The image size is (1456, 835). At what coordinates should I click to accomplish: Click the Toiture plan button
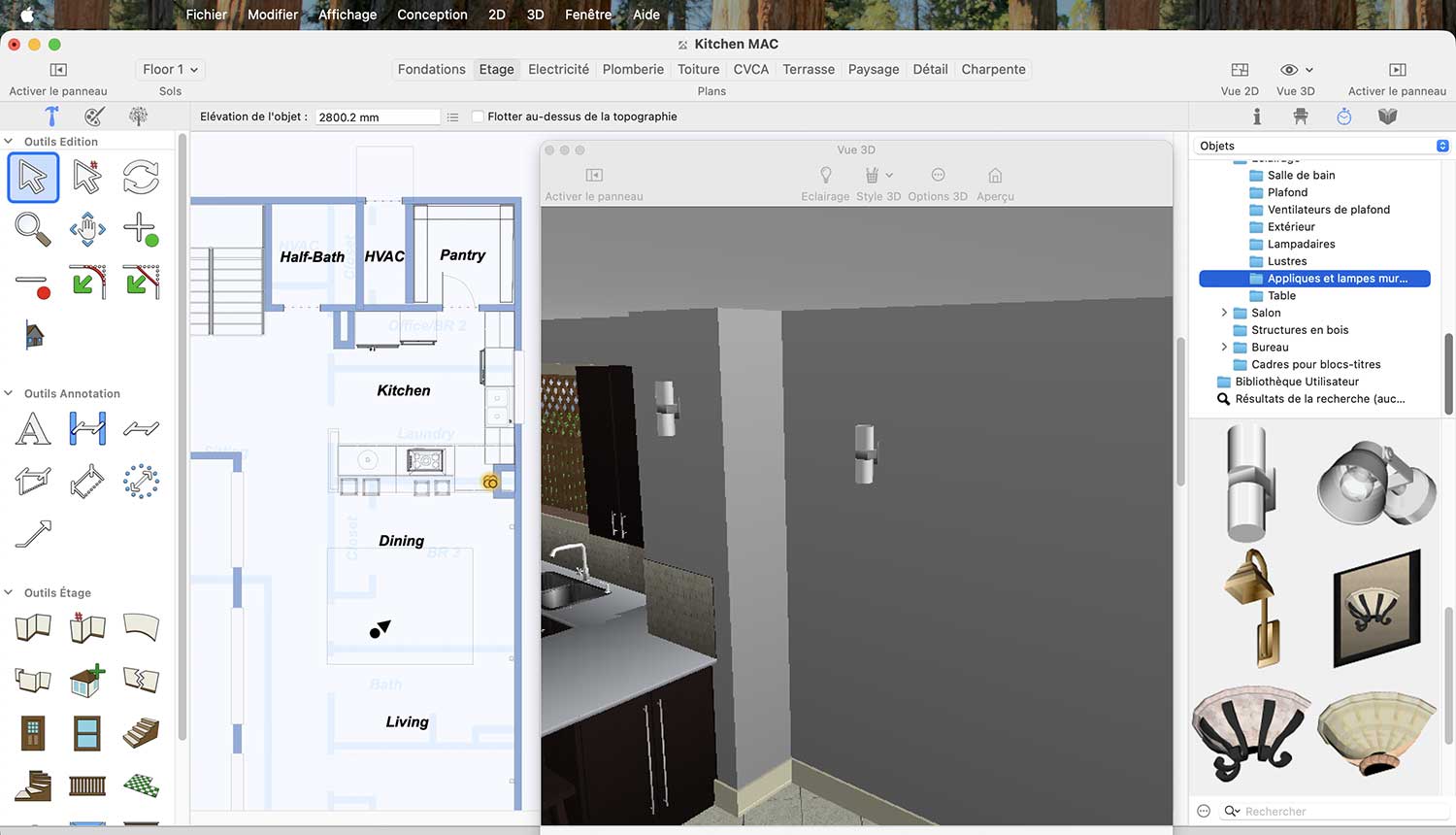coord(699,69)
